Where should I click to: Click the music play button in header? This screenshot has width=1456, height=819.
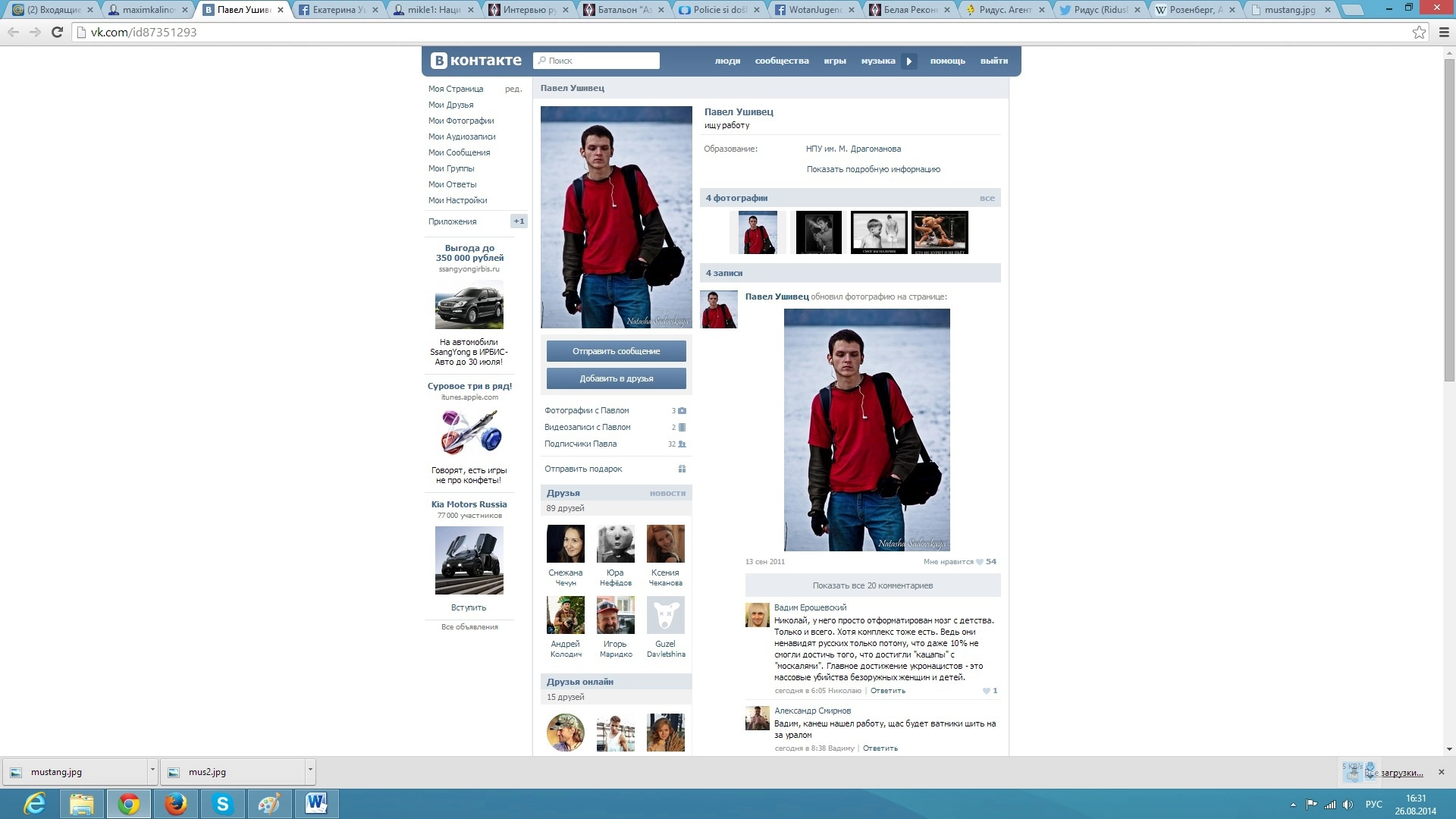pos(908,61)
